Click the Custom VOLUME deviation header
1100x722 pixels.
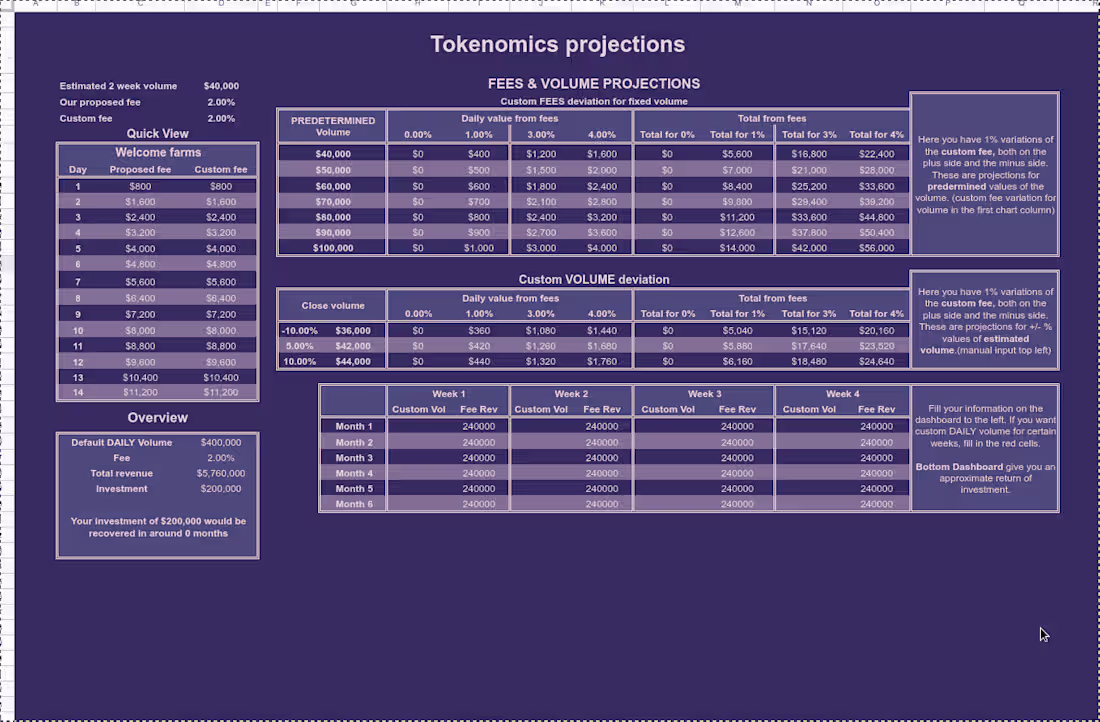point(594,279)
